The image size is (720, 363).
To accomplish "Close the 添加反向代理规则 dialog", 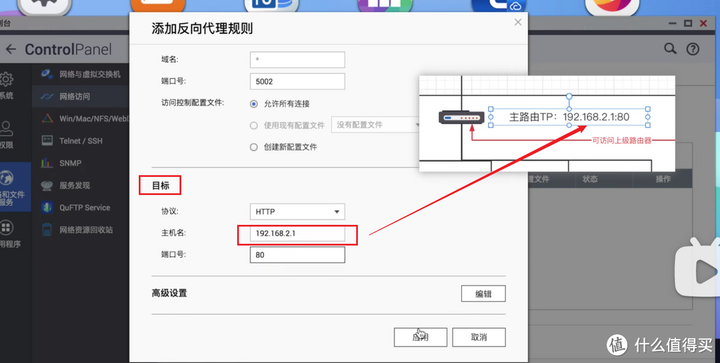I will [518, 22].
